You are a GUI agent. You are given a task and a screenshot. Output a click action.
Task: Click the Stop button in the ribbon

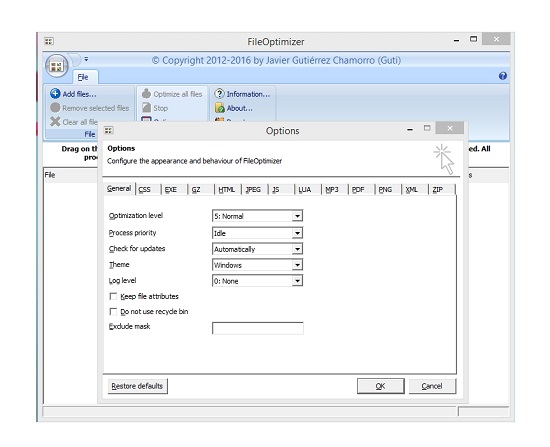point(155,108)
